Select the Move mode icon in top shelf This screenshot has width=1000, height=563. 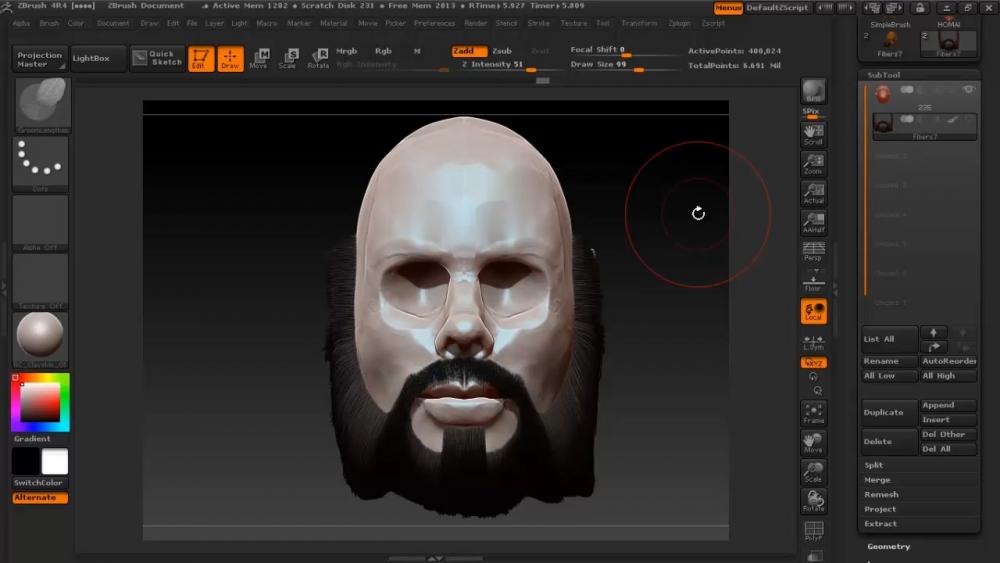coord(259,58)
